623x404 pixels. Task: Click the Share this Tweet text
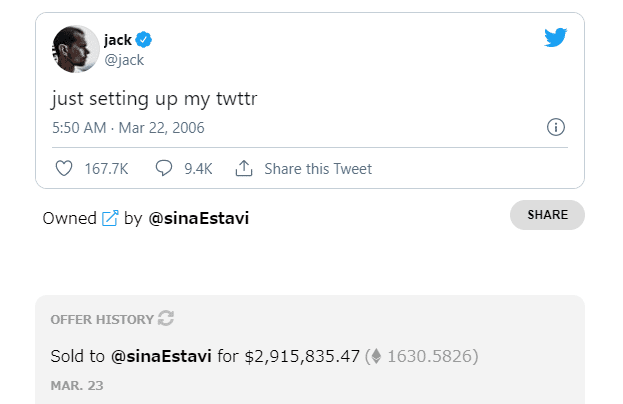click(x=317, y=169)
